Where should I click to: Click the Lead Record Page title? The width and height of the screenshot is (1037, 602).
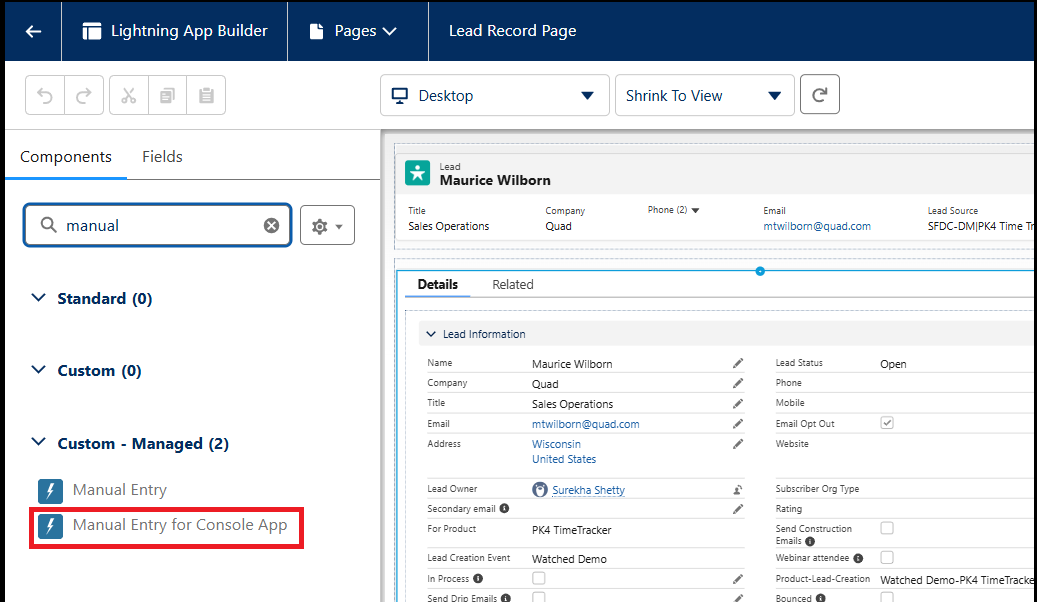click(x=513, y=31)
